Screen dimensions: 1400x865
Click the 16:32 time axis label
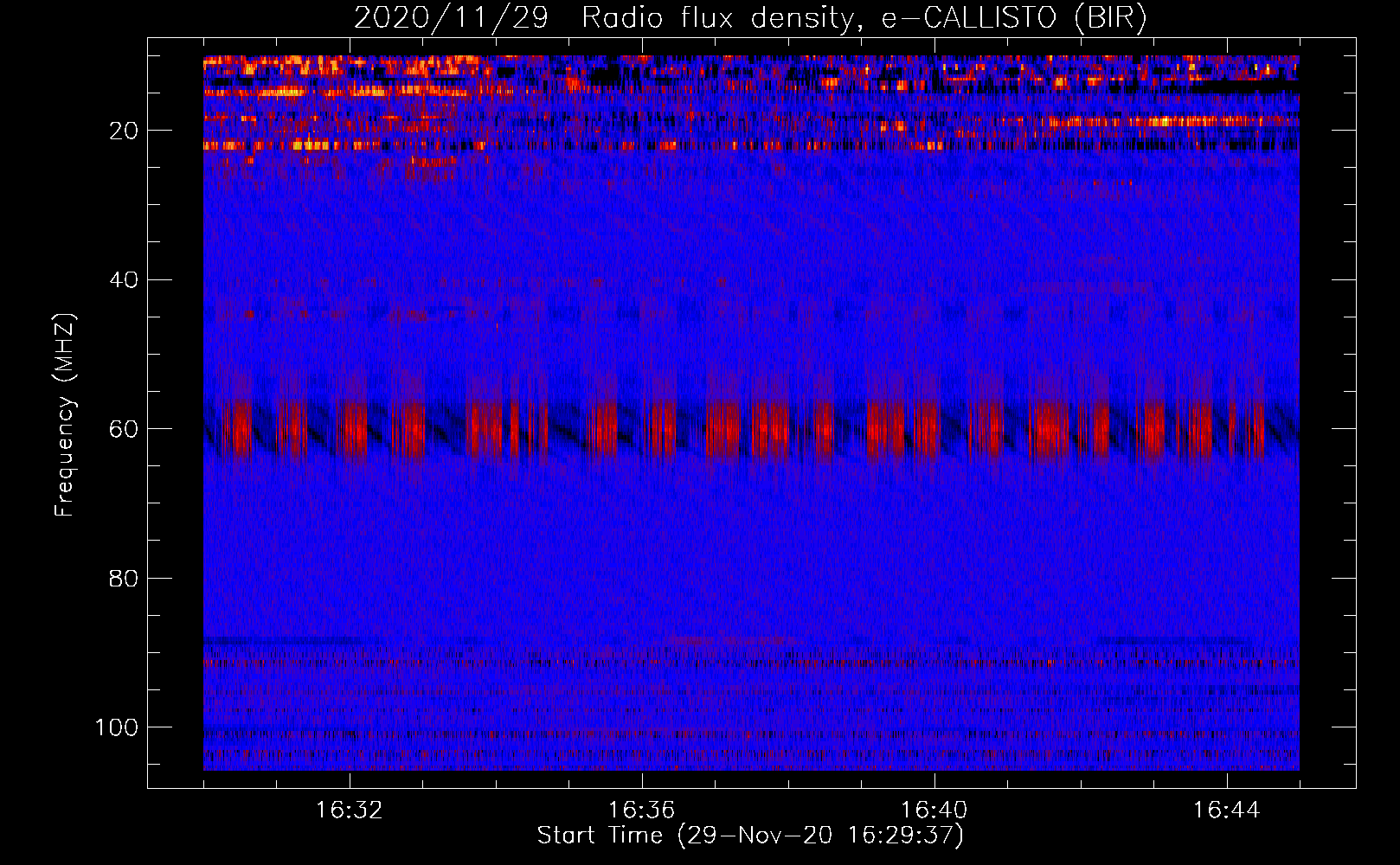(350, 811)
